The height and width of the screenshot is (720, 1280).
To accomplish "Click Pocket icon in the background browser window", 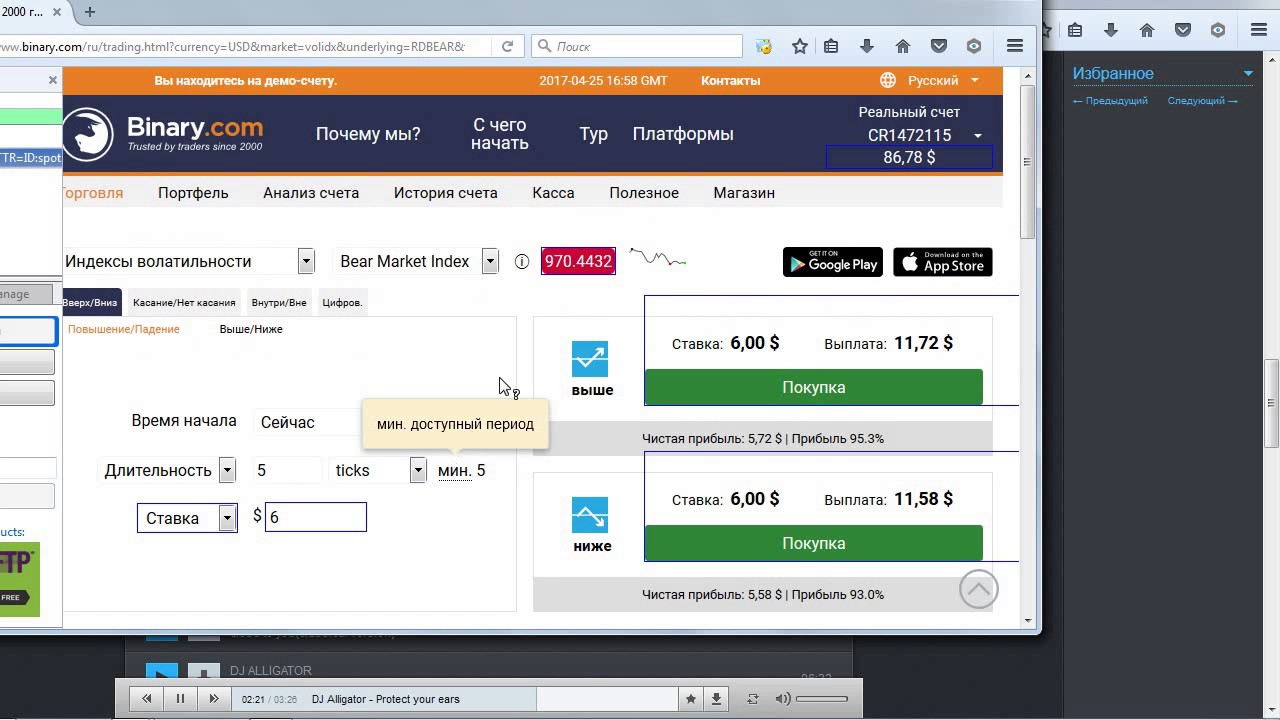I will (x=1183, y=30).
